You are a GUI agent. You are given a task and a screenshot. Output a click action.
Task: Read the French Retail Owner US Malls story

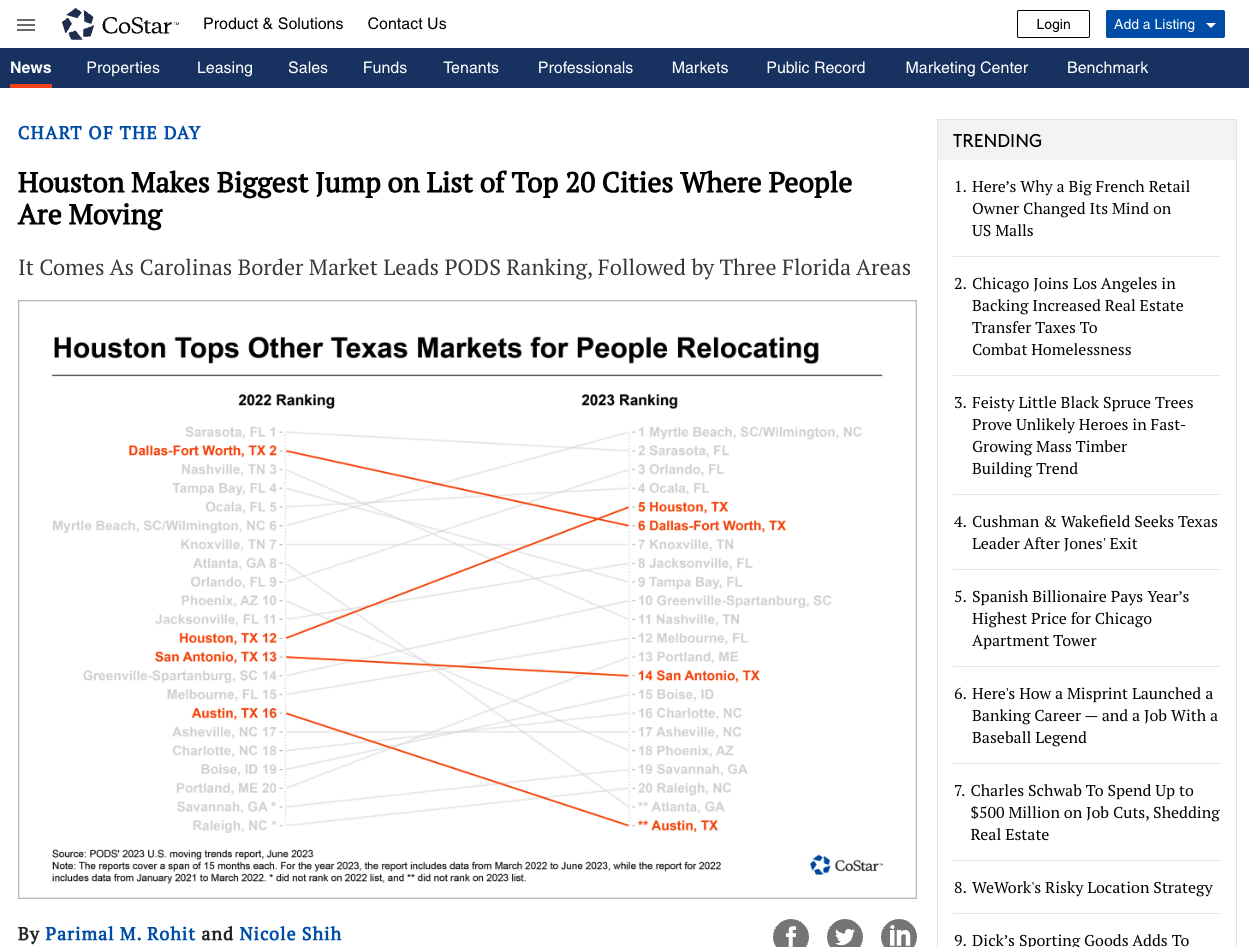pos(1081,208)
